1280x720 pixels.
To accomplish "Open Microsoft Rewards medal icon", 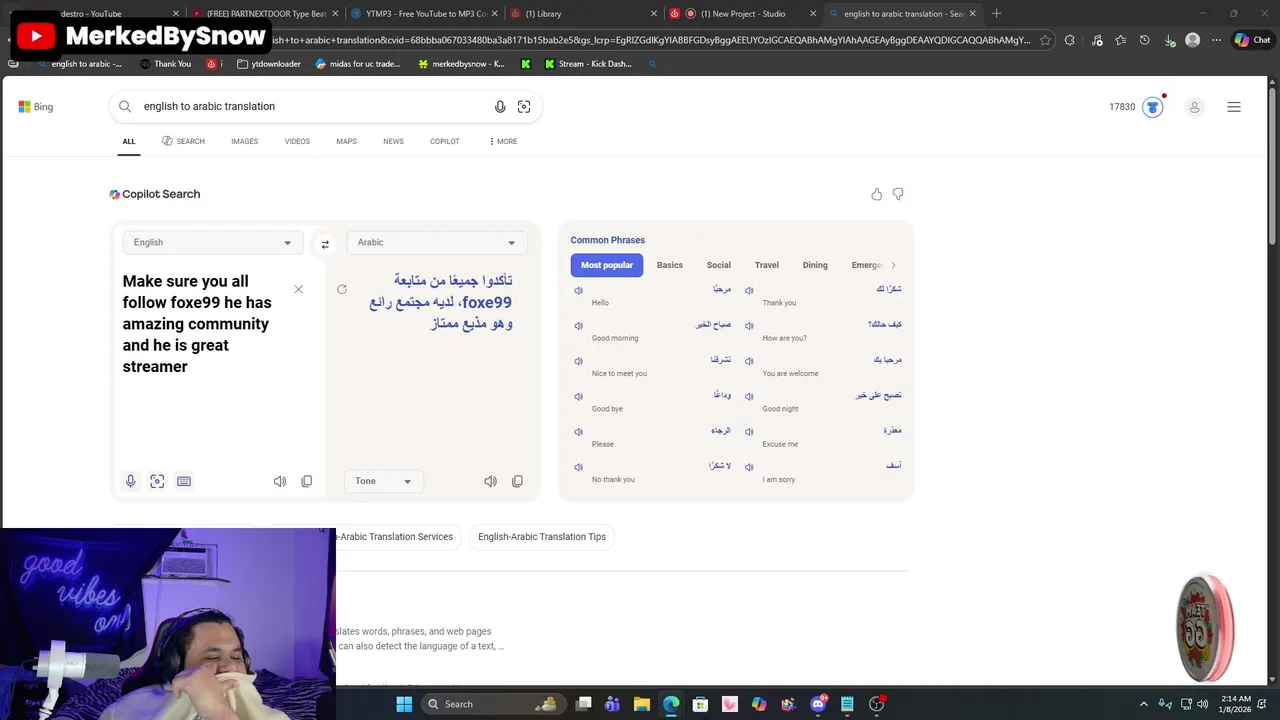I will click(x=1153, y=107).
